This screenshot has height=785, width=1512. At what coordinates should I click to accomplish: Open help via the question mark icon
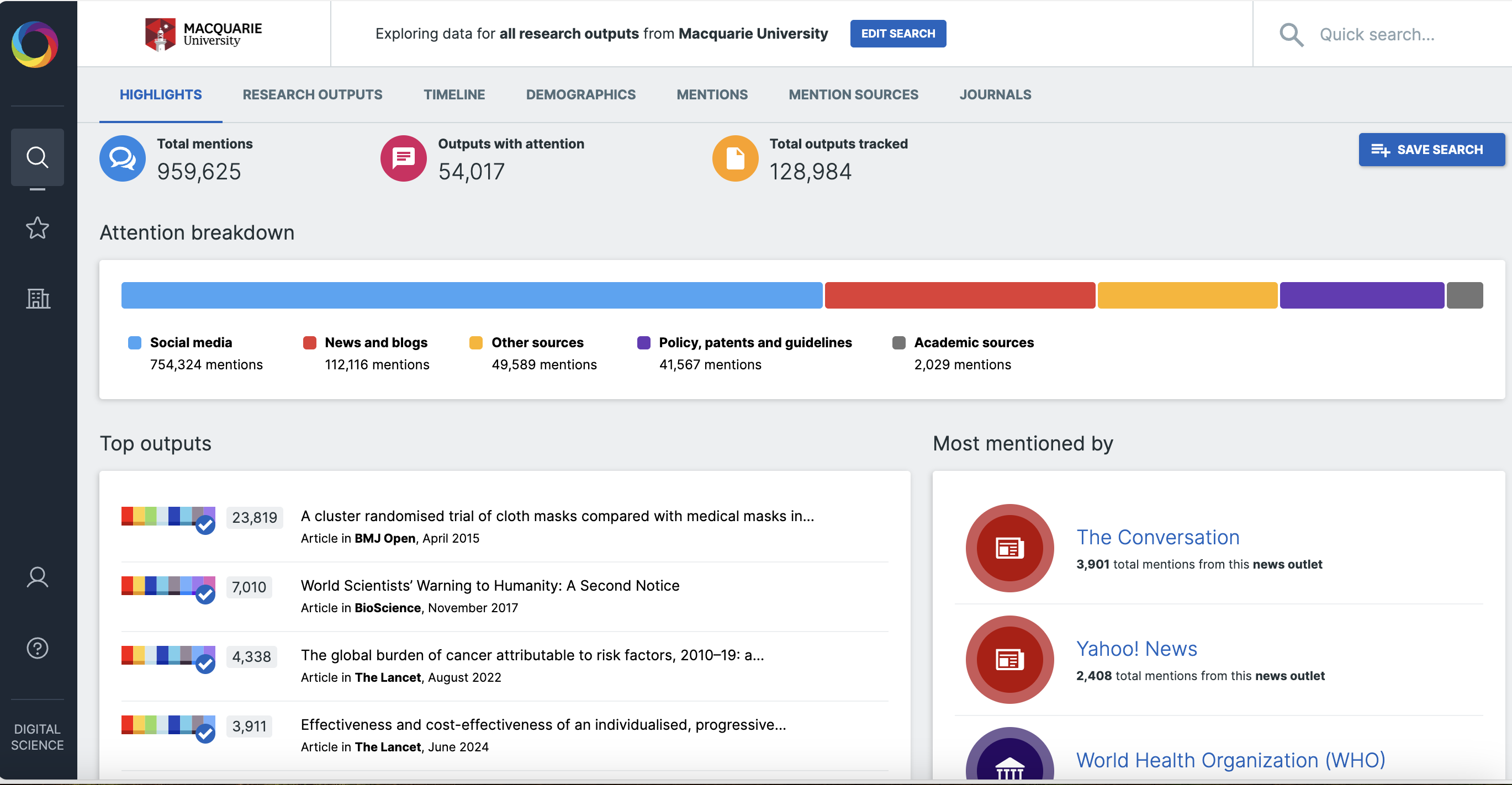[37, 648]
